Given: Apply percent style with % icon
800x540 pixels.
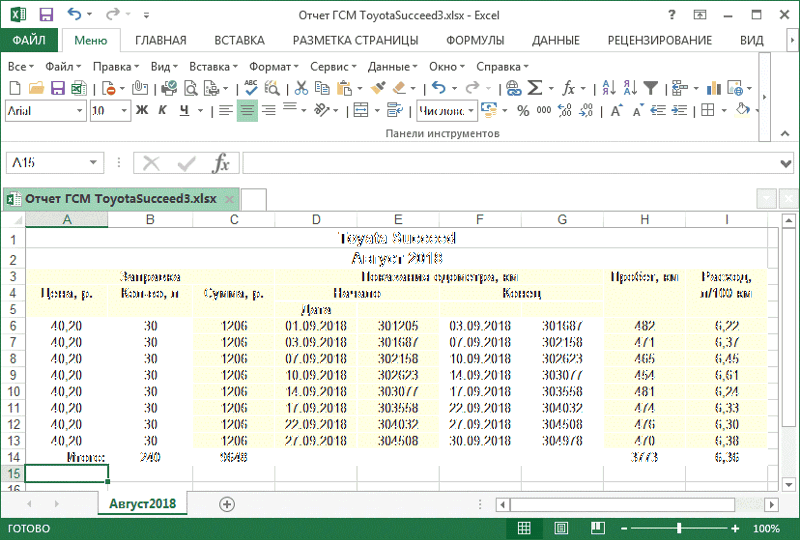Looking at the screenshot, I should click(x=523, y=110).
